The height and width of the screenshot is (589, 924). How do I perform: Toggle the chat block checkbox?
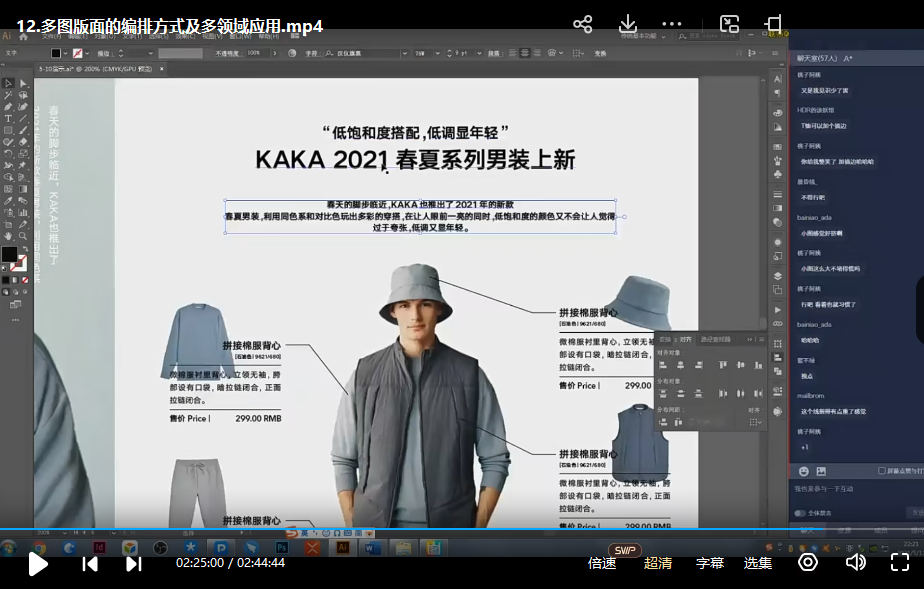tap(881, 471)
